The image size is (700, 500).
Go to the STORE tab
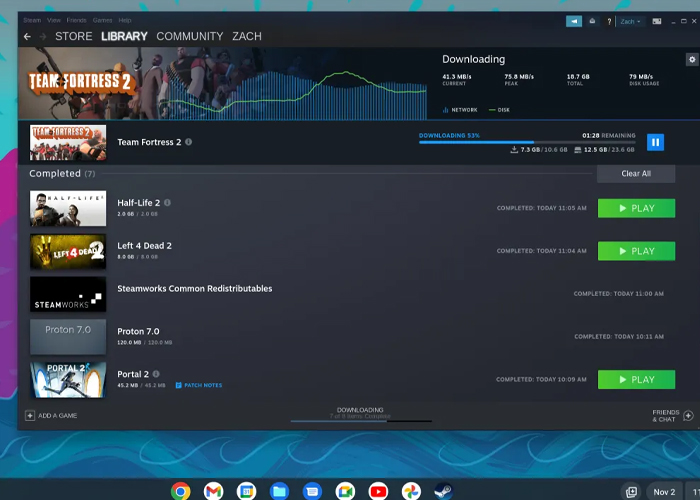(x=73, y=37)
